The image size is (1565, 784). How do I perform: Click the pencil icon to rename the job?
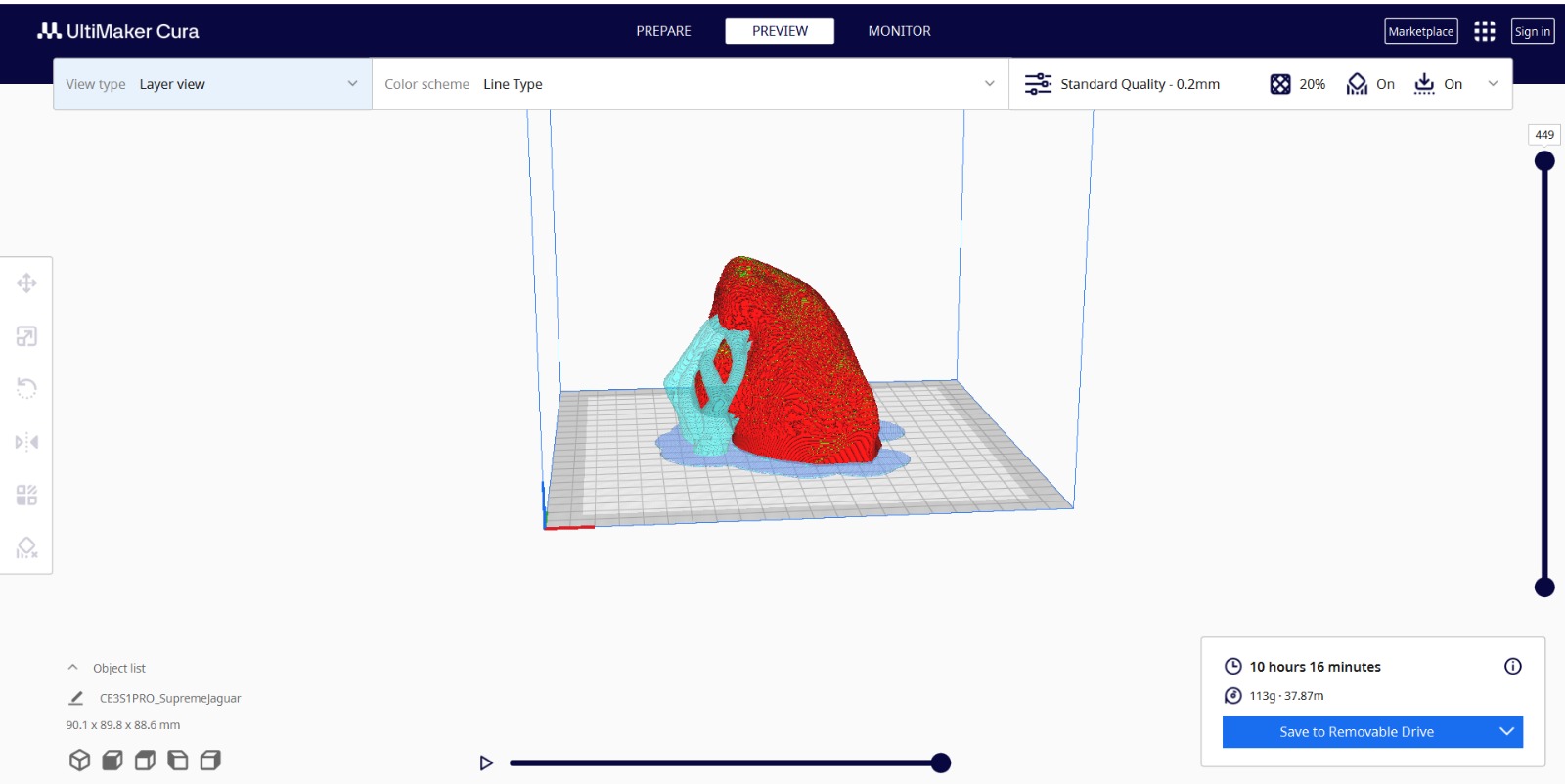tap(75, 698)
